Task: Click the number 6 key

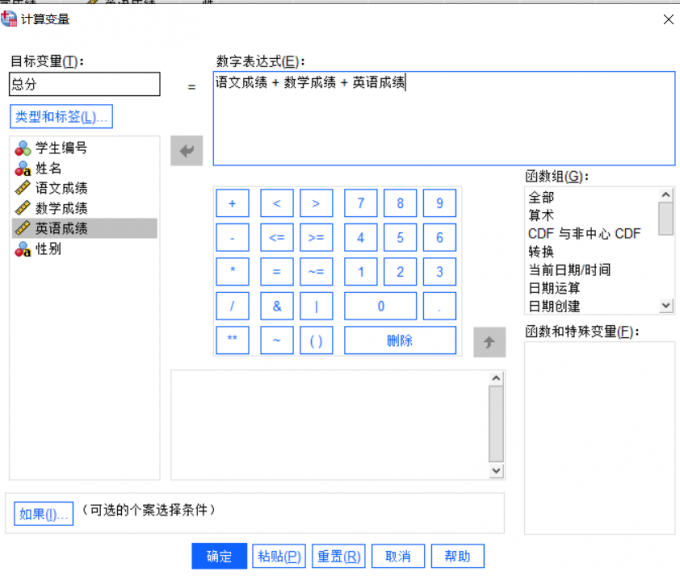Action: coord(440,237)
